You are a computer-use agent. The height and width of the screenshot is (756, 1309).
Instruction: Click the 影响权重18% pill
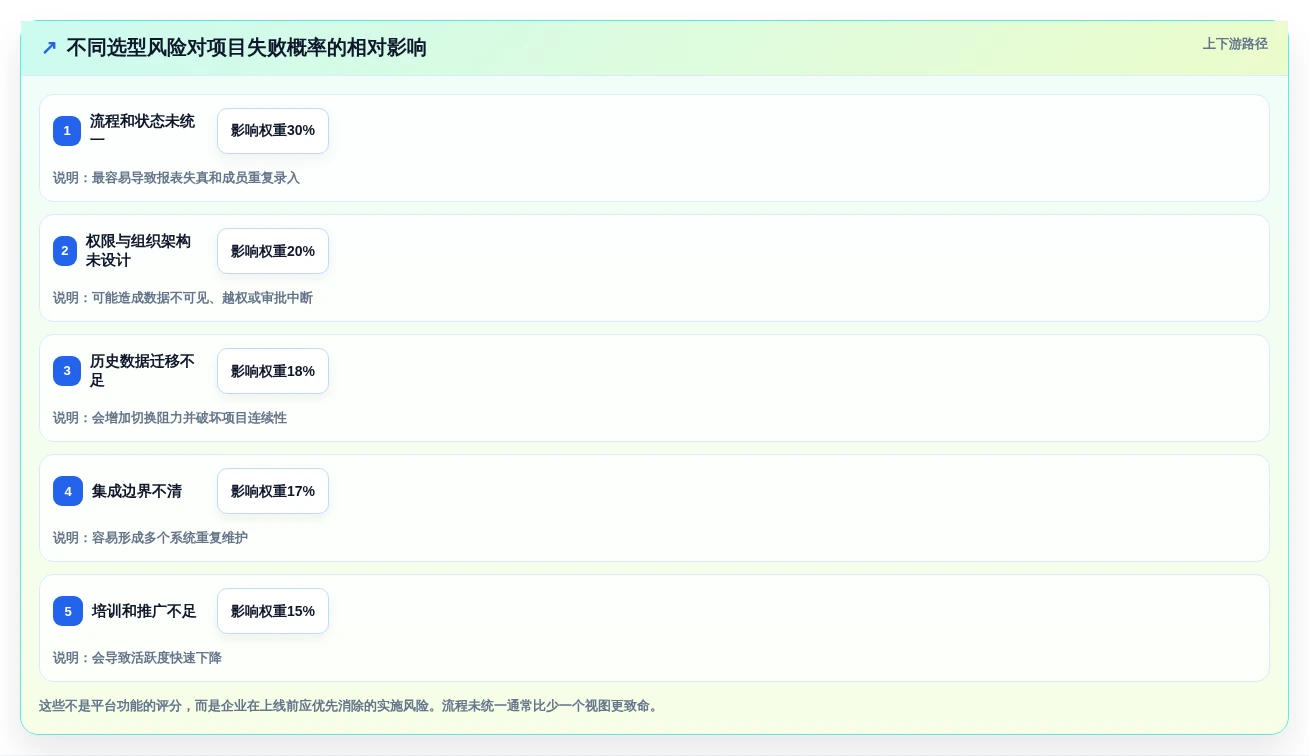click(273, 371)
